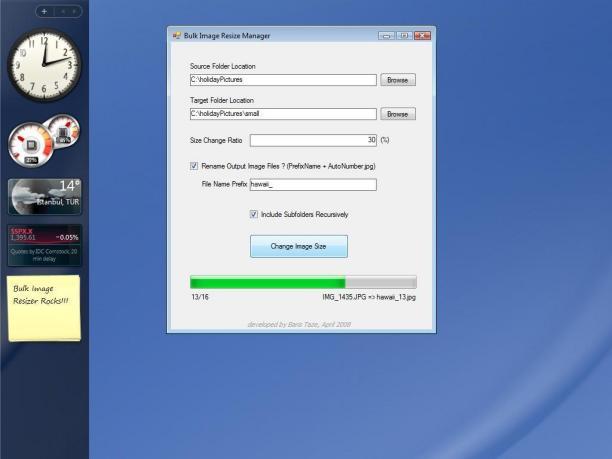The width and height of the screenshot is (612, 459).
Task: Click the green progress bar
Action: [x=303, y=282]
